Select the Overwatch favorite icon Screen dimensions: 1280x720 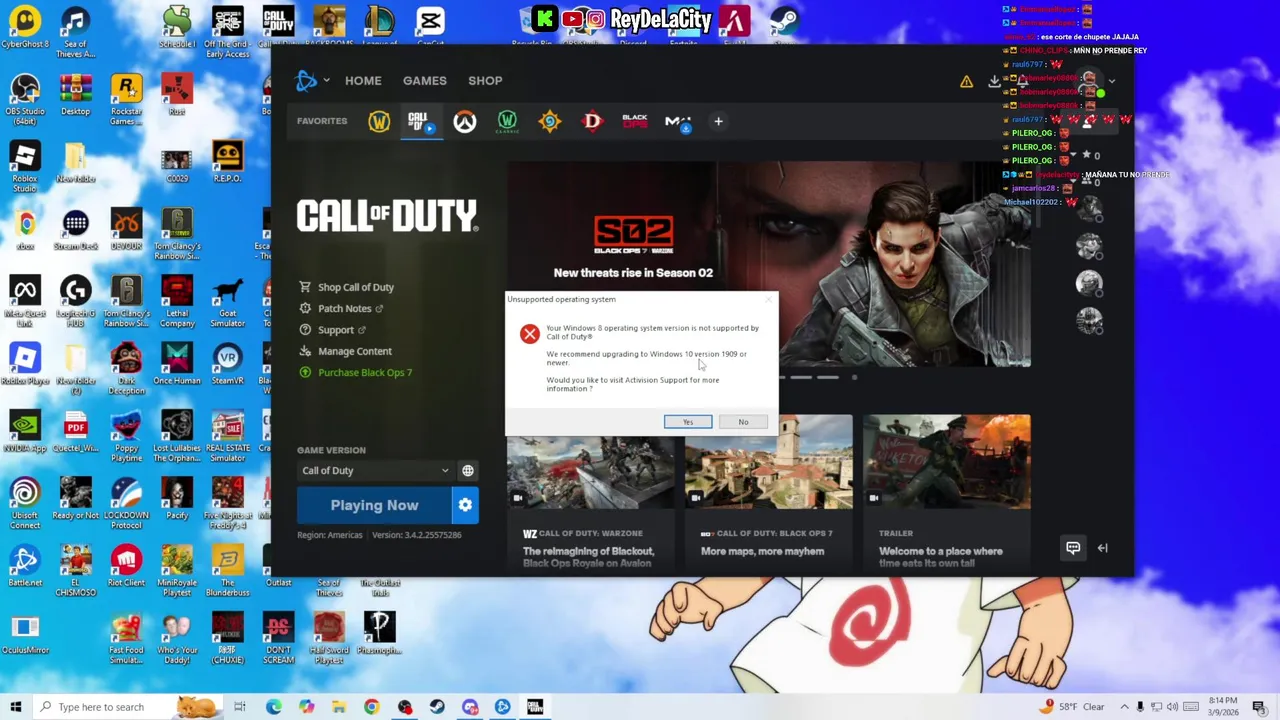pyautogui.click(x=464, y=121)
